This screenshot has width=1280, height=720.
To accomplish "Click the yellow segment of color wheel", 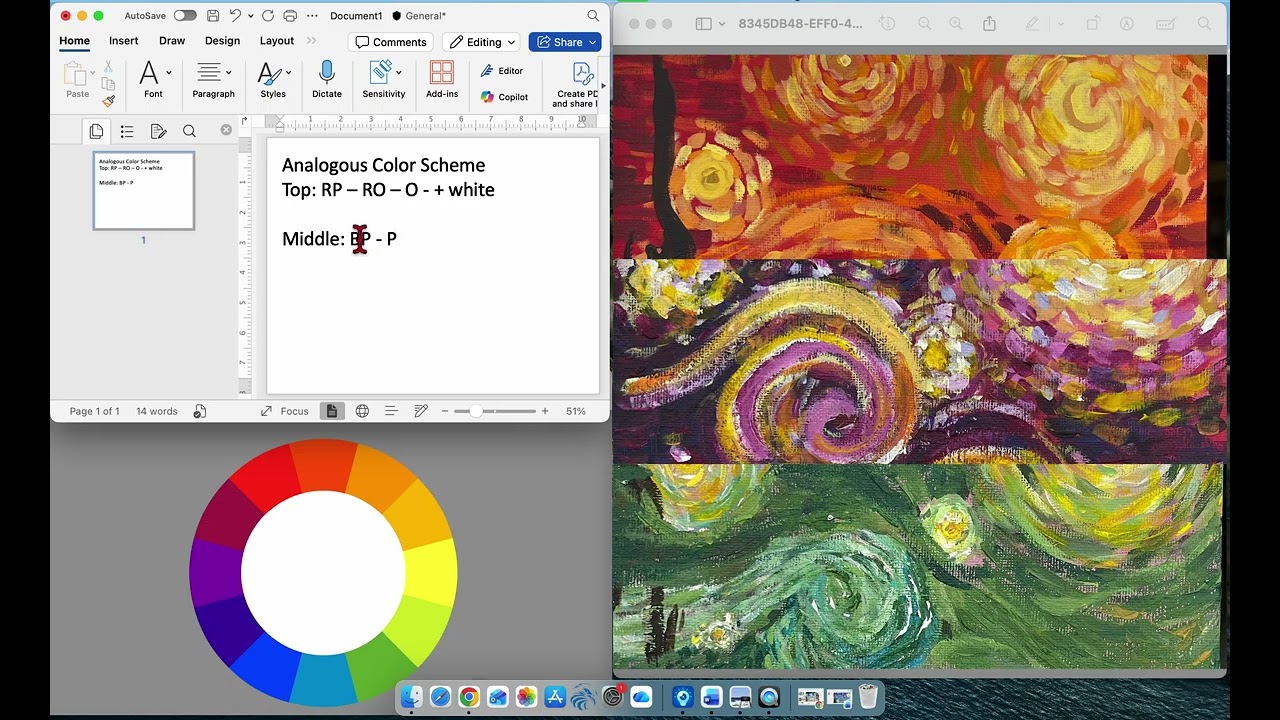I will point(431,572).
